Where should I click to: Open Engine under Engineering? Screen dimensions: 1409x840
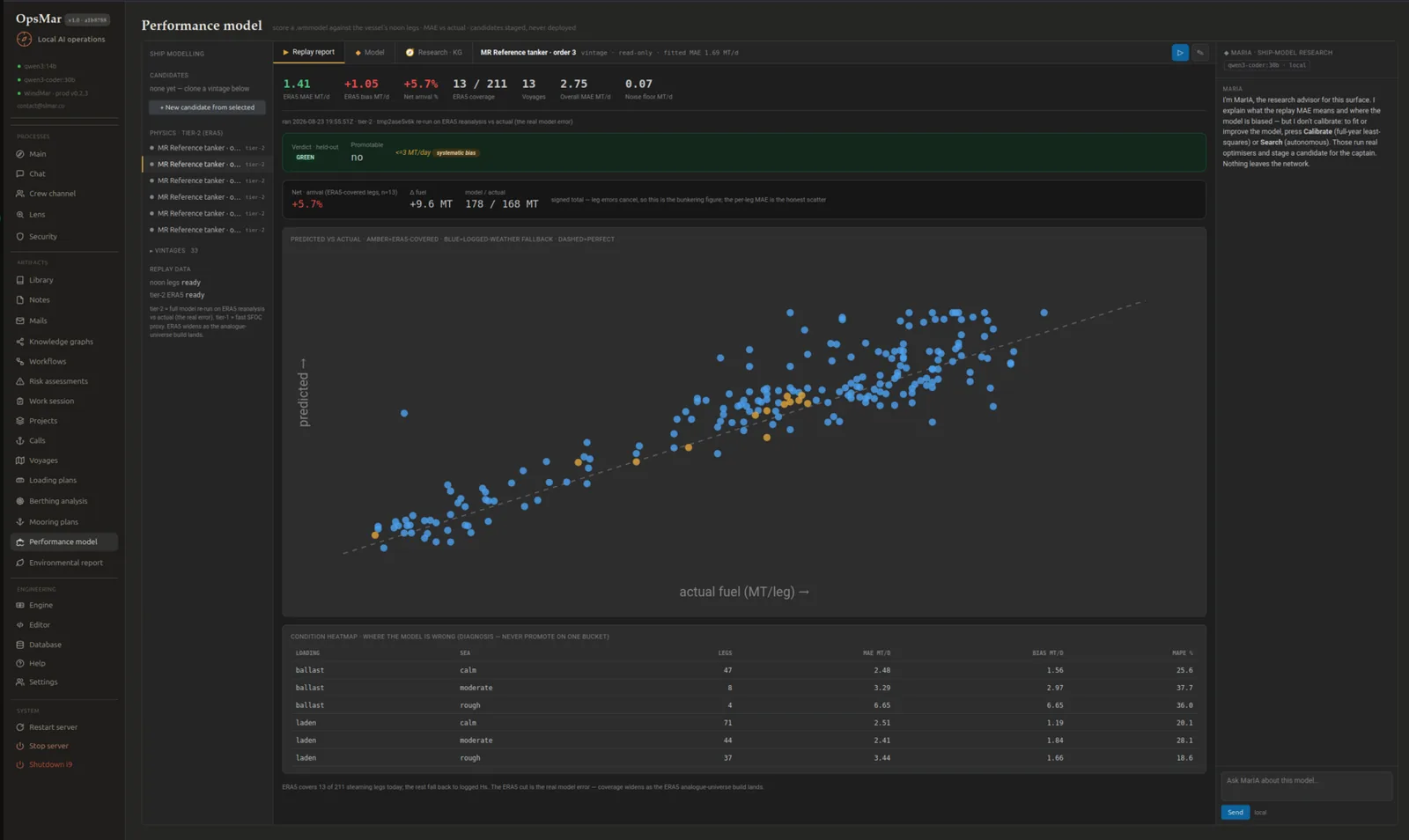coord(41,605)
